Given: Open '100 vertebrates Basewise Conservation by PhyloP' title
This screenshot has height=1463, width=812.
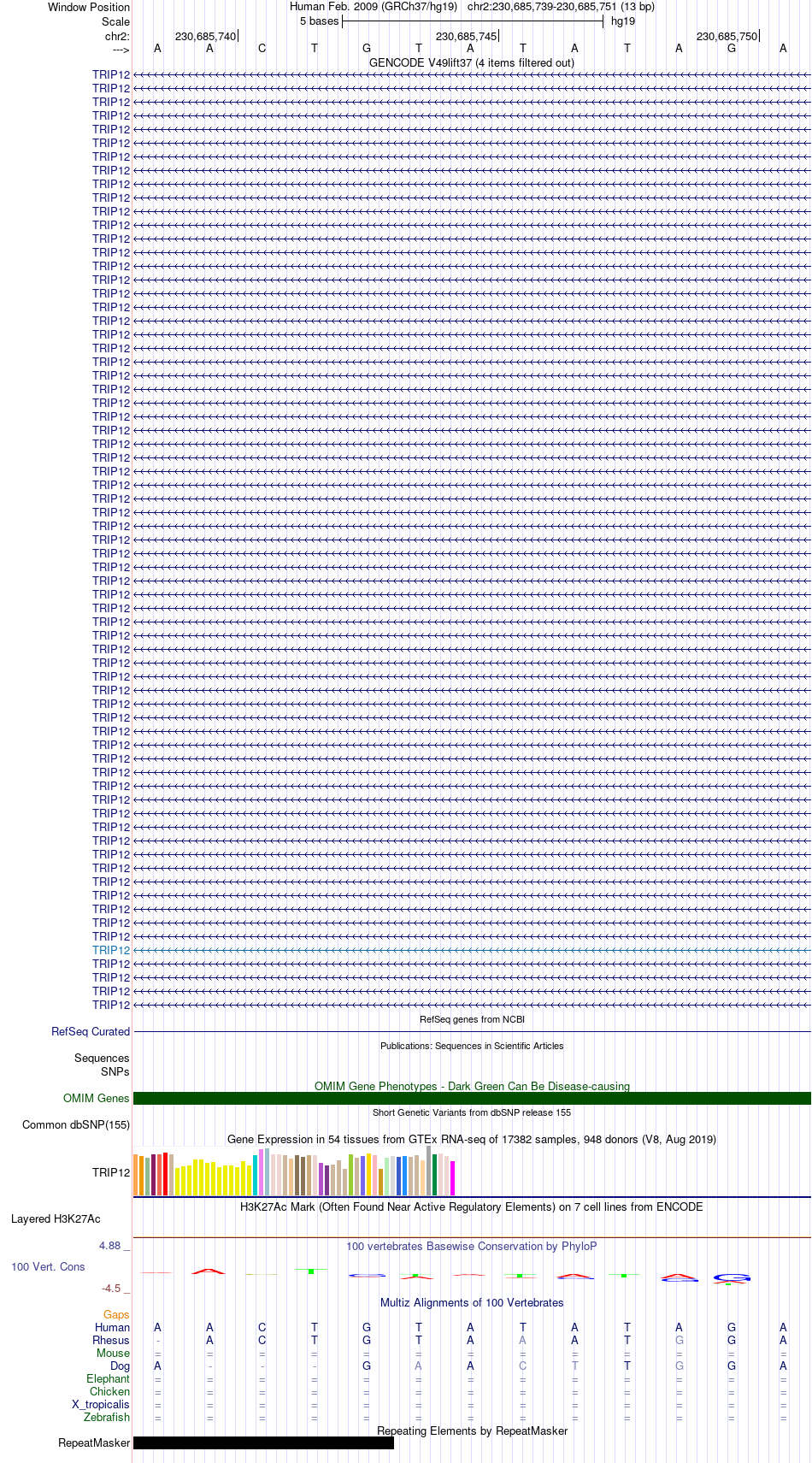Looking at the screenshot, I should click(472, 1246).
